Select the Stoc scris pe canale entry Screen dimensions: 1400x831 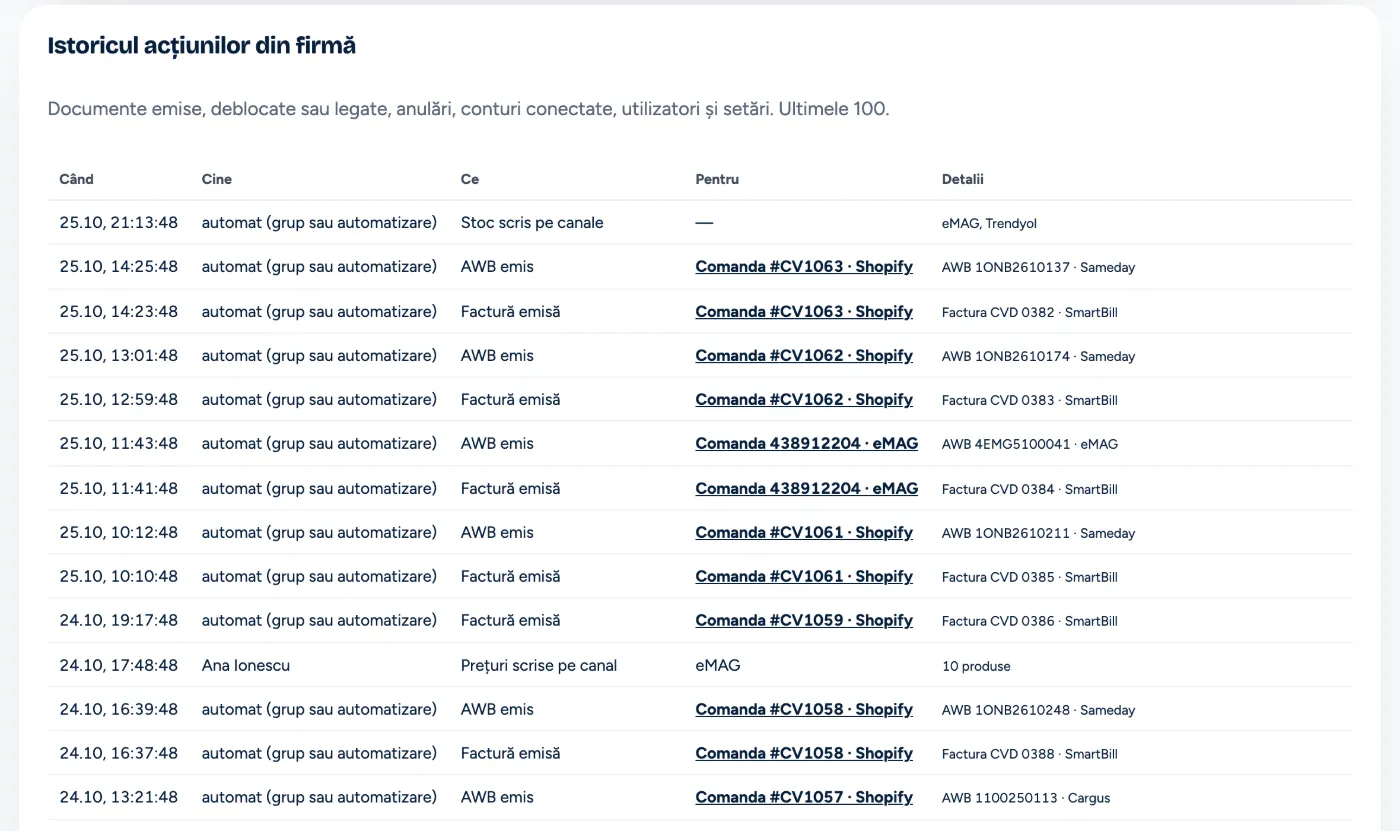[532, 223]
